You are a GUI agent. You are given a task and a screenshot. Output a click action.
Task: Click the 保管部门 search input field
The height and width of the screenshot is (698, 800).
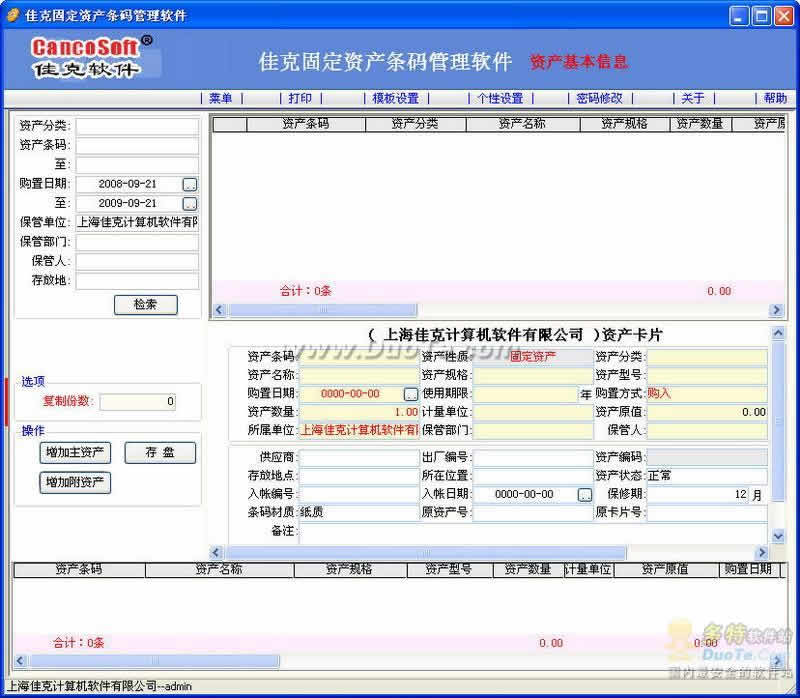(x=137, y=242)
